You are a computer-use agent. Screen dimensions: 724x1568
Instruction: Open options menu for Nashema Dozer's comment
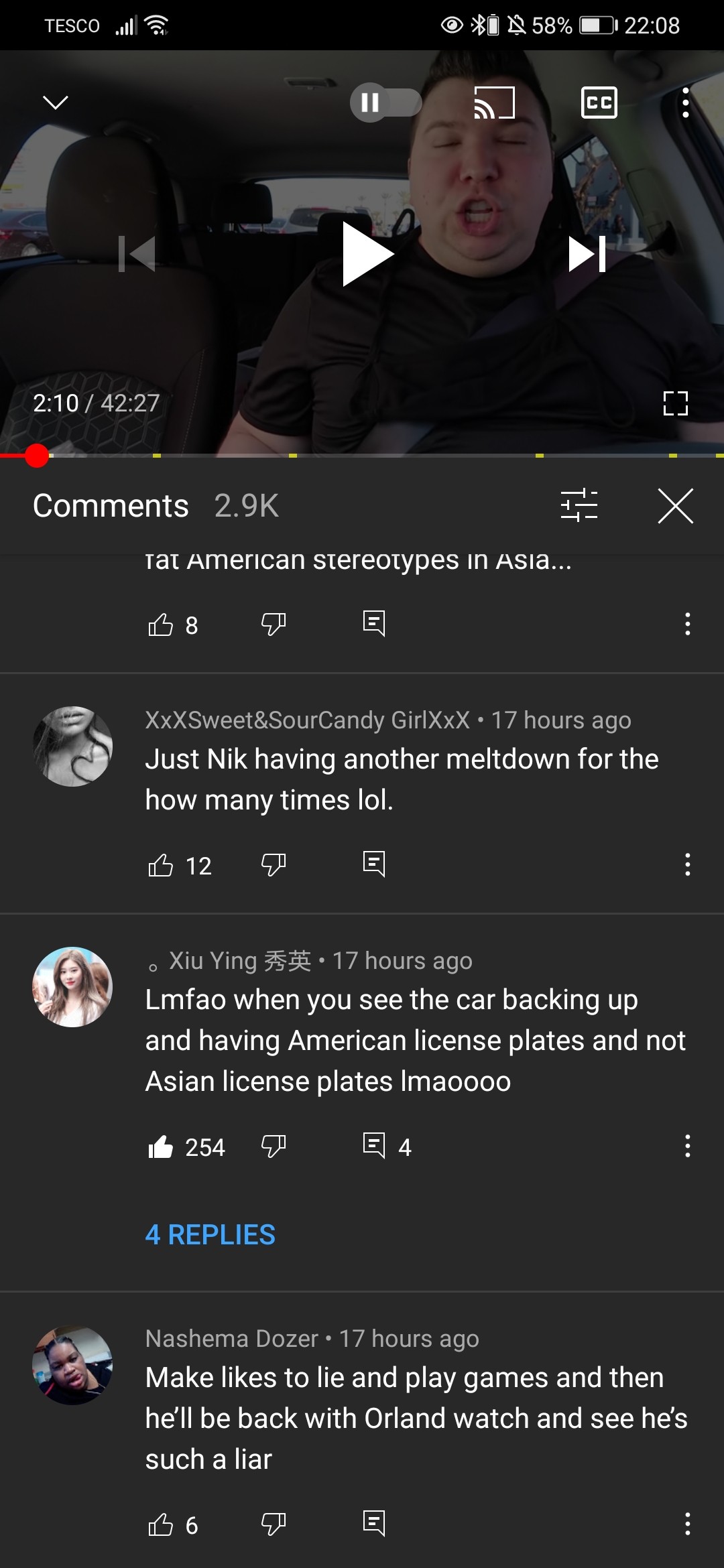pos(687,1524)
